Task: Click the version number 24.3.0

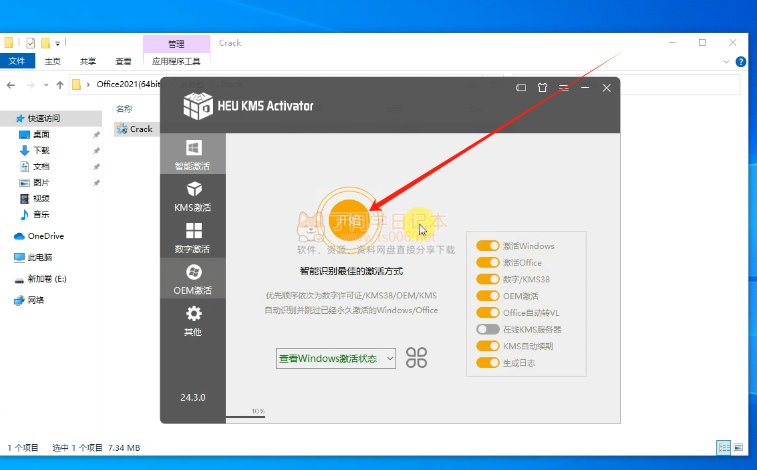Action: (x=193, y=398)
